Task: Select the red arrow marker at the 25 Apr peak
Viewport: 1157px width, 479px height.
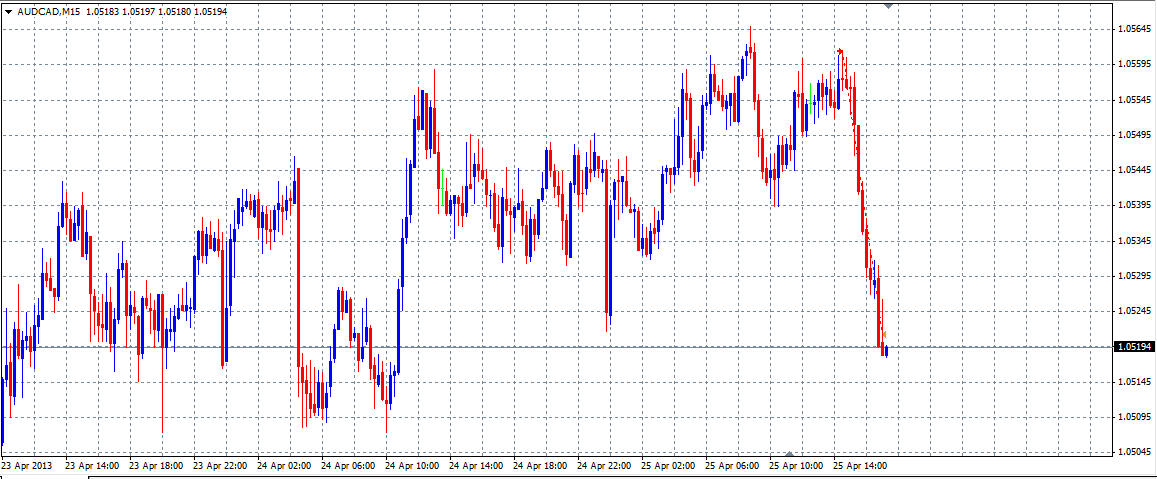Action: pyautogui.click(x=840, y=51)
